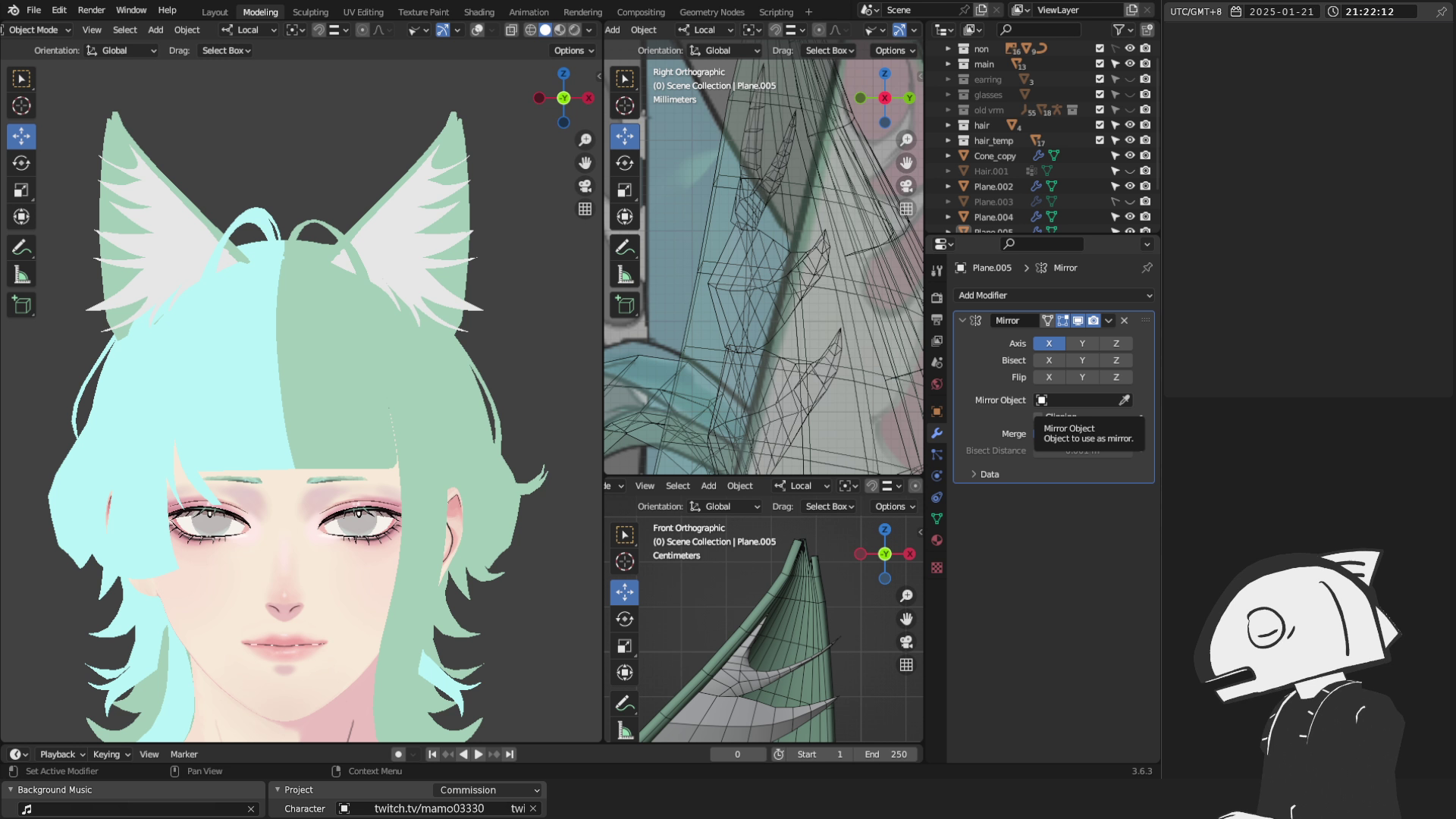Switch to the UV Editing workspace tab
The height and width of the screenshot is (819, 1456).
pos(363,12)
